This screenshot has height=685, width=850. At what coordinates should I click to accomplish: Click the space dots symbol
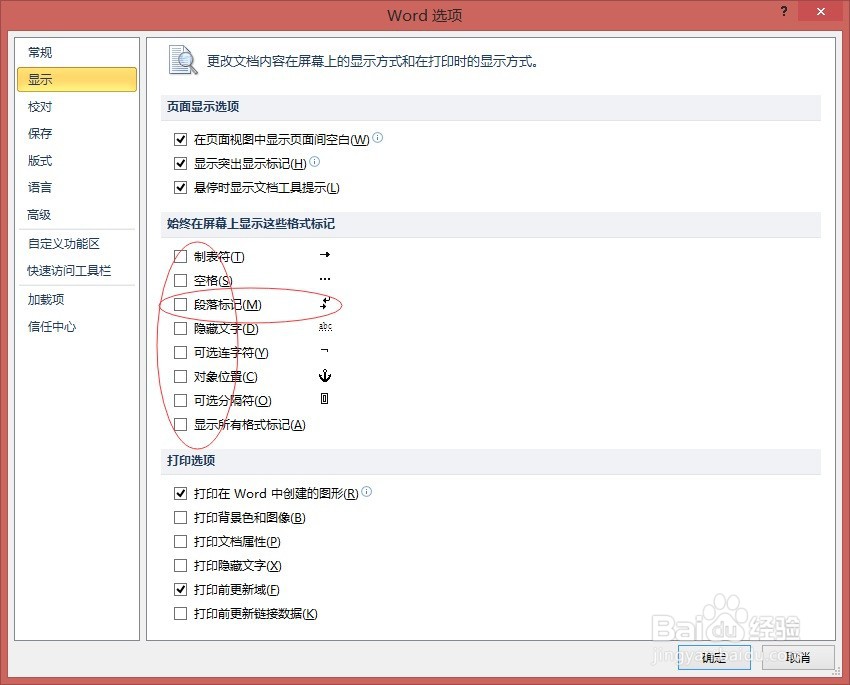(x=325, y=279)
